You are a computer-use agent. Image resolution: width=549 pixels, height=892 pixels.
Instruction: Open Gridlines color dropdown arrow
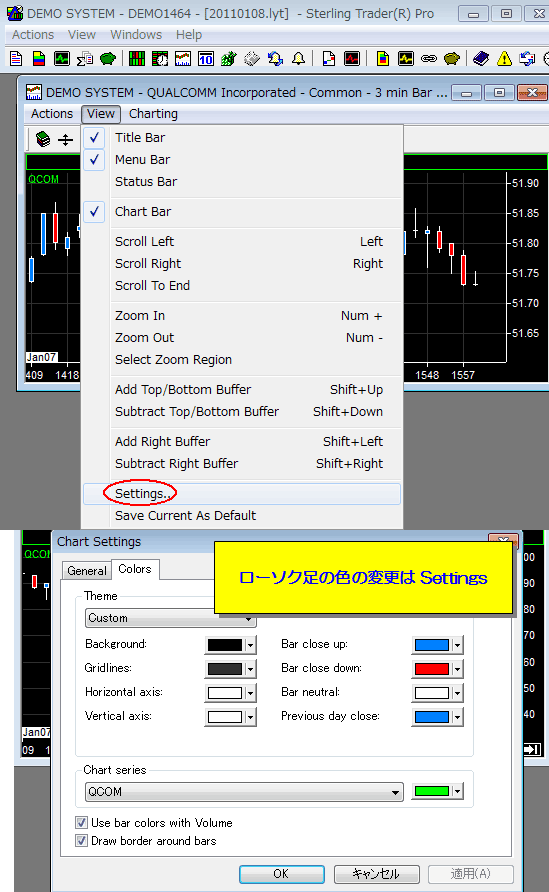pos(250,669)
